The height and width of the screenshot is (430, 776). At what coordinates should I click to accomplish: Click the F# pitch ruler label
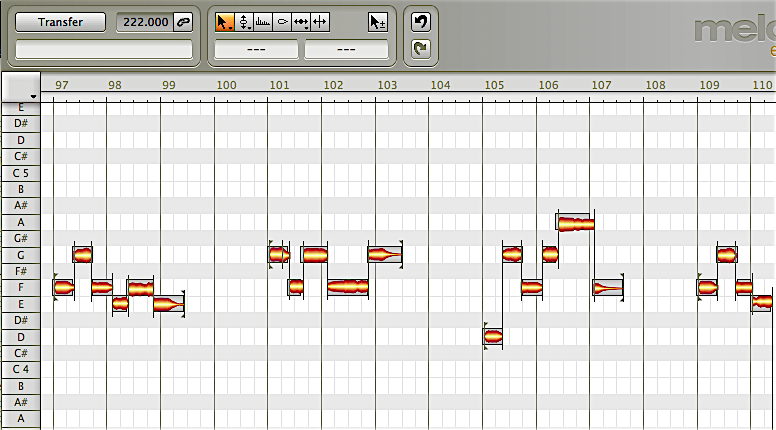(x=21, y=271)
